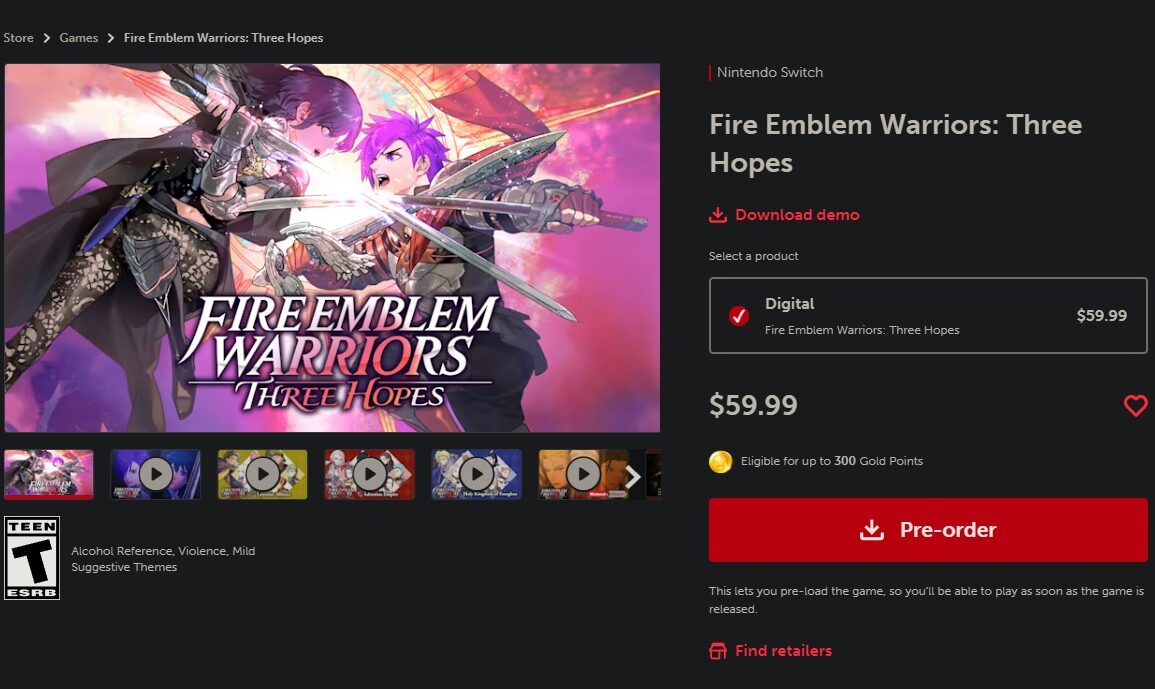Click the Find retailers storefront icon
The width and height of the screenshot is (1155, 689).
(x=717, y=651)
